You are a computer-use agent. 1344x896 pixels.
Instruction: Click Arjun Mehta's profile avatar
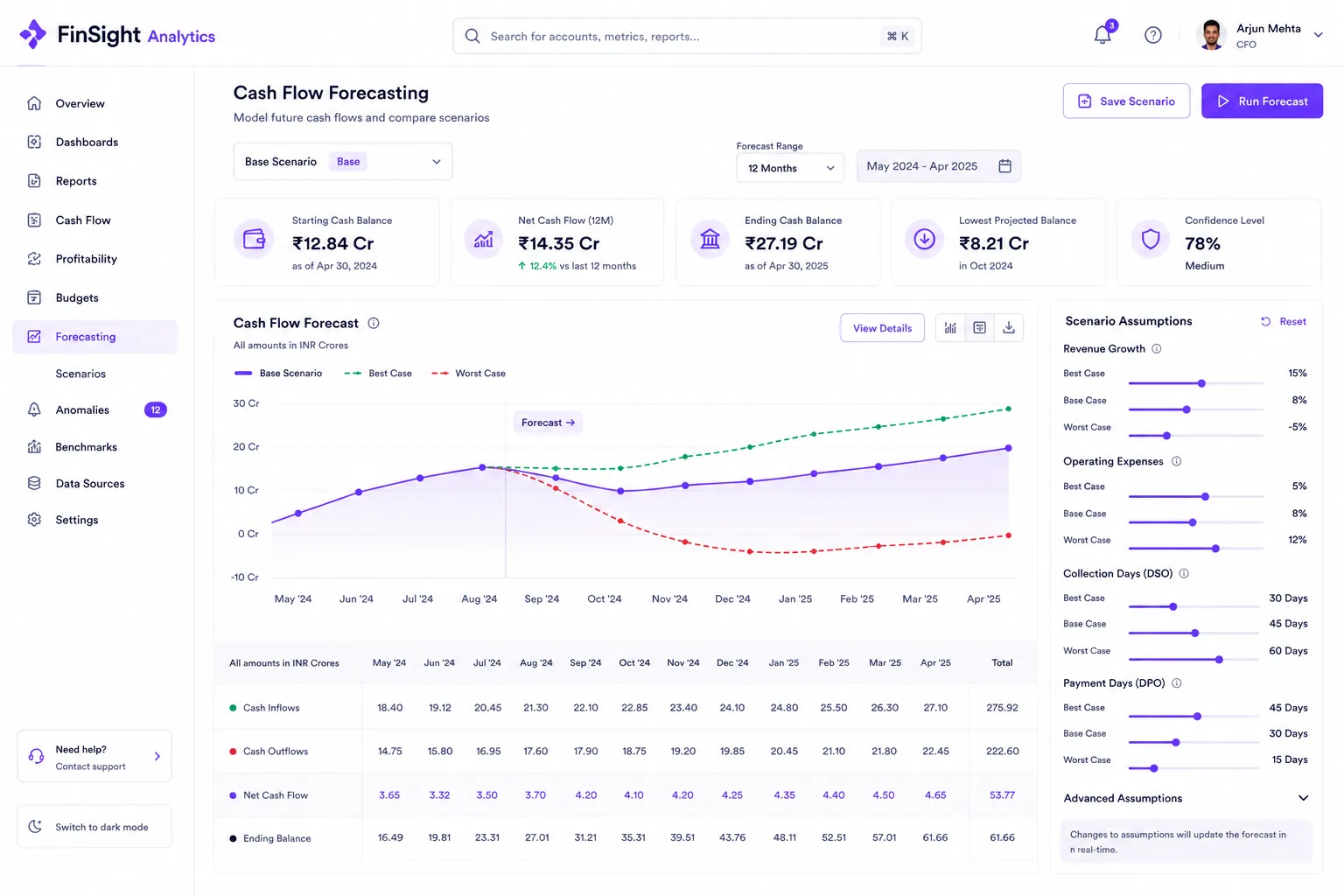(1211, 35)
